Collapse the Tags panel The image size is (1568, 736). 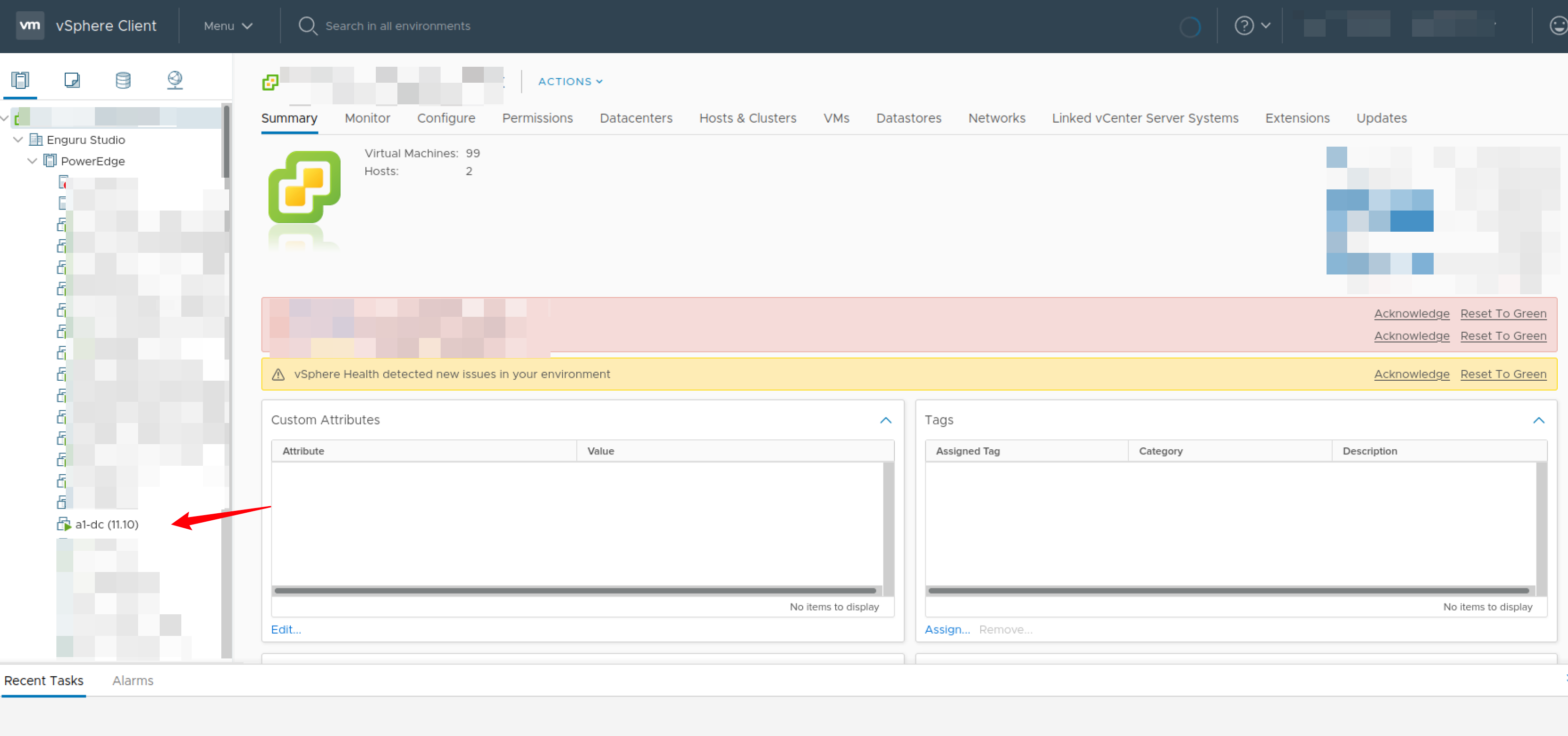(x=1538, y=420)
